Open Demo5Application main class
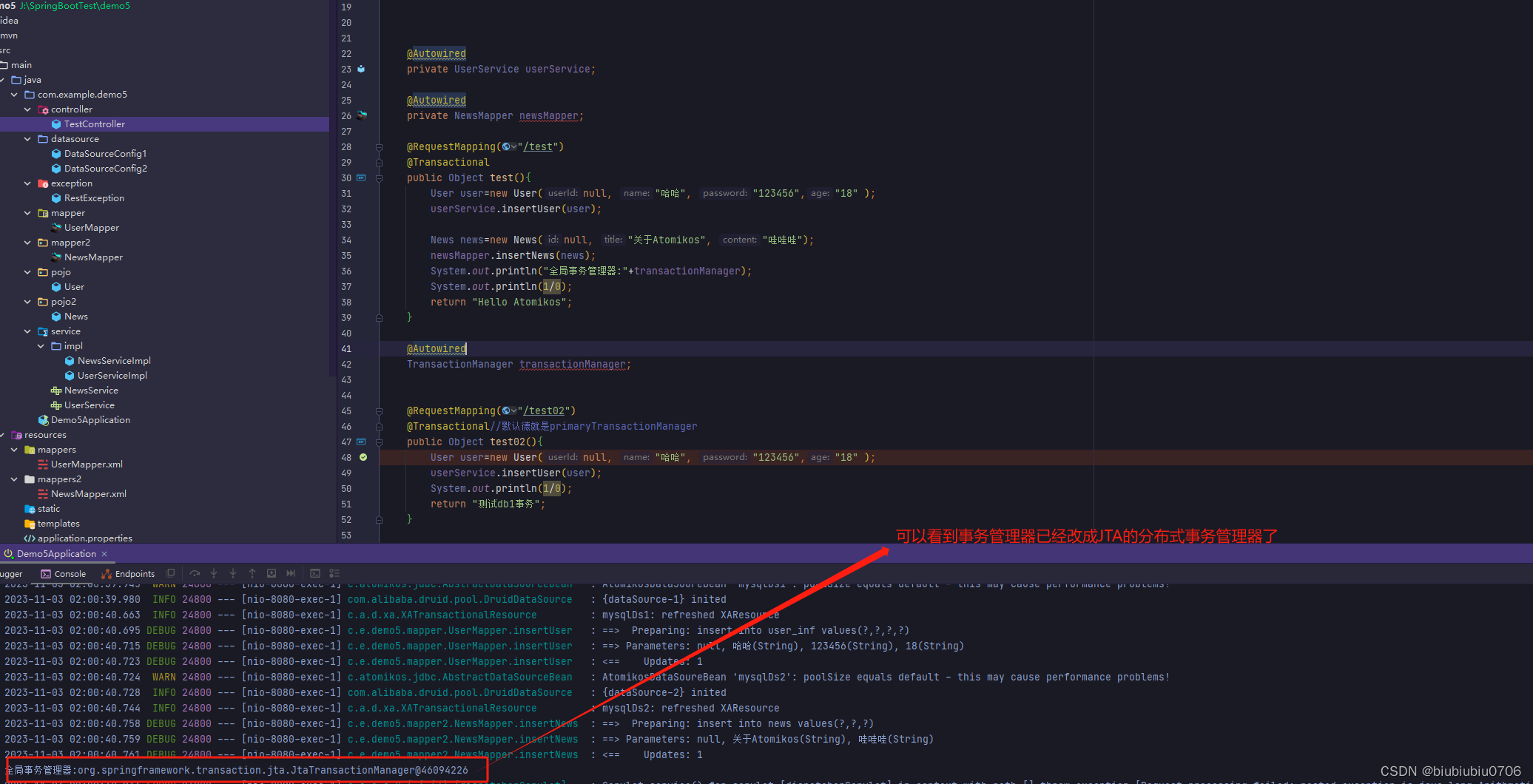Viewport: 1533px width, 784px height. coord(90,420)
